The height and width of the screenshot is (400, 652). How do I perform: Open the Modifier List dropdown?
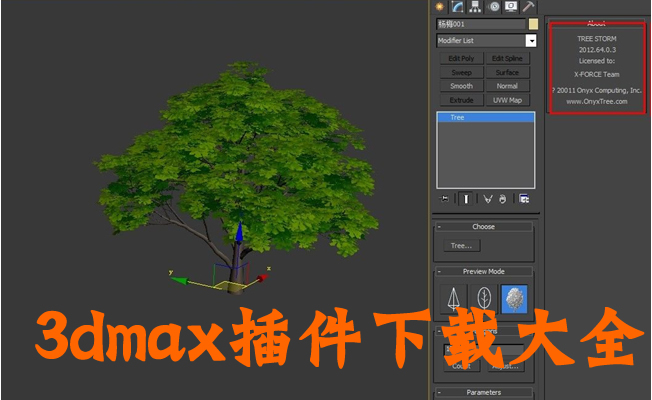pyautogui.click(x=531, y=41)
